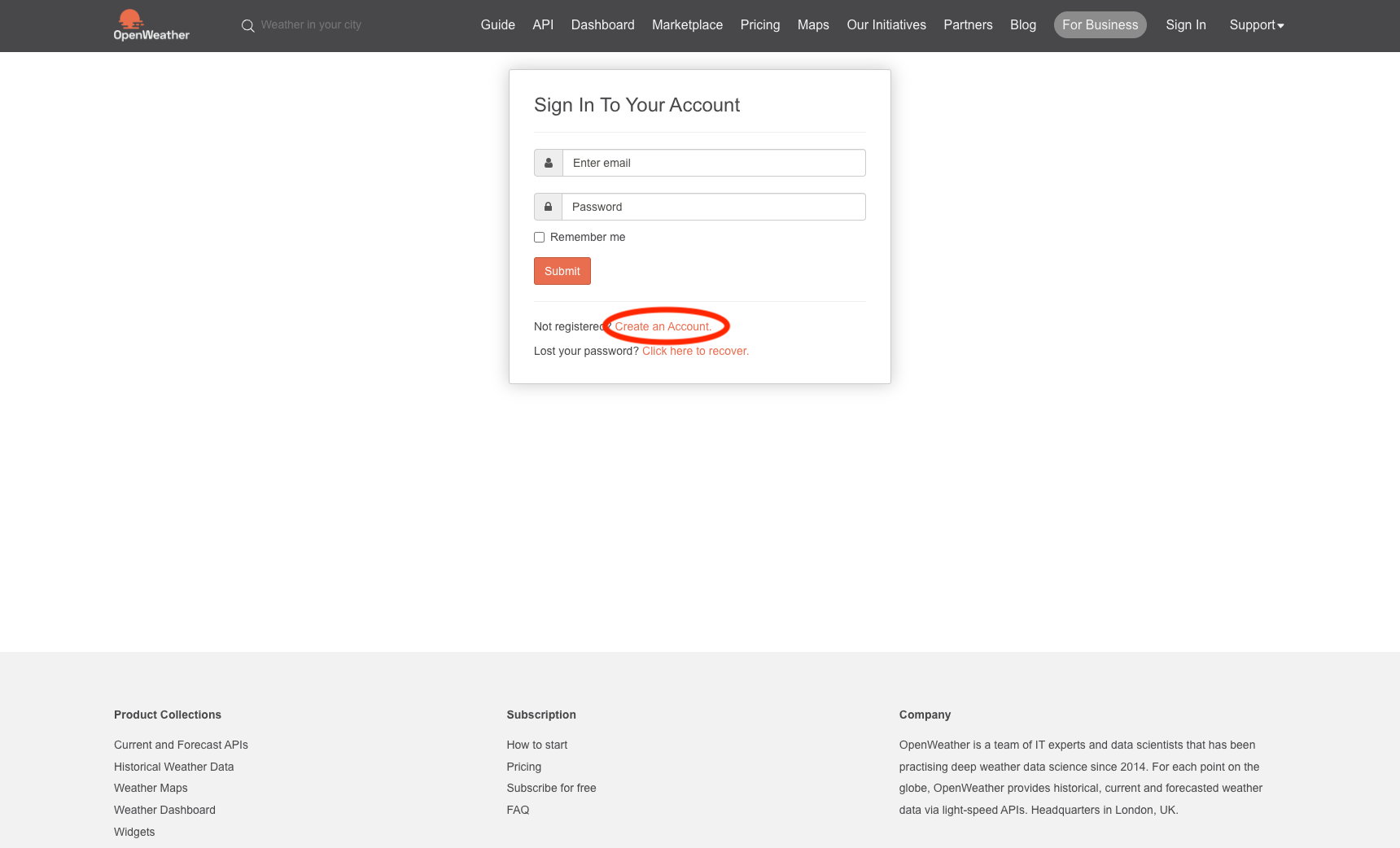Screen dimensions: 1400x848
Task: Select Click here to recover link
Action: [695, 351]
